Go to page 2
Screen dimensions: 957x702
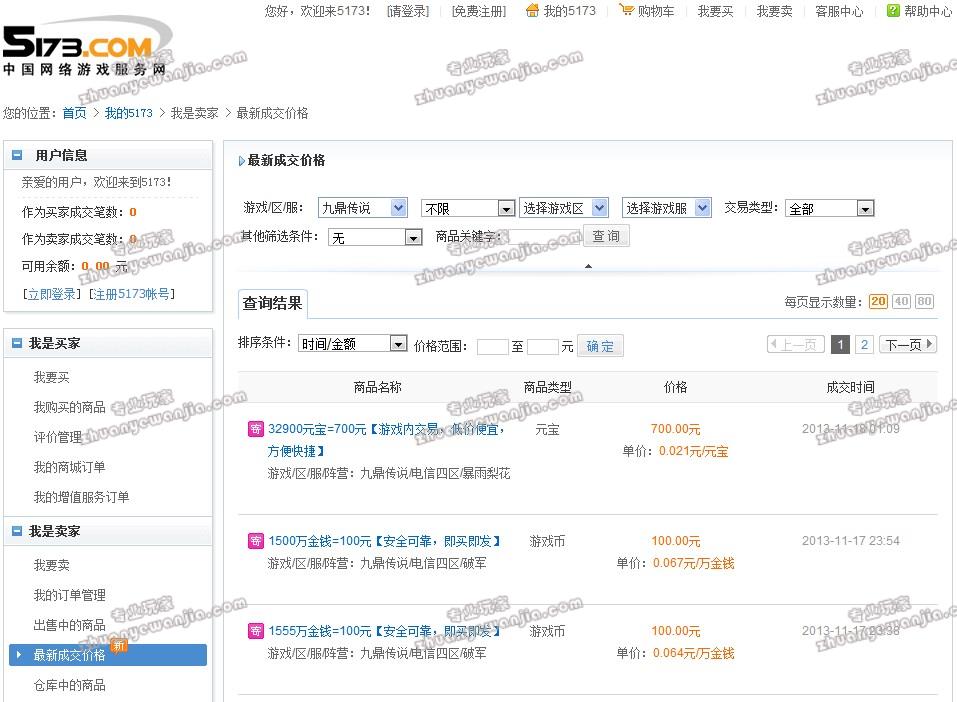864,345
